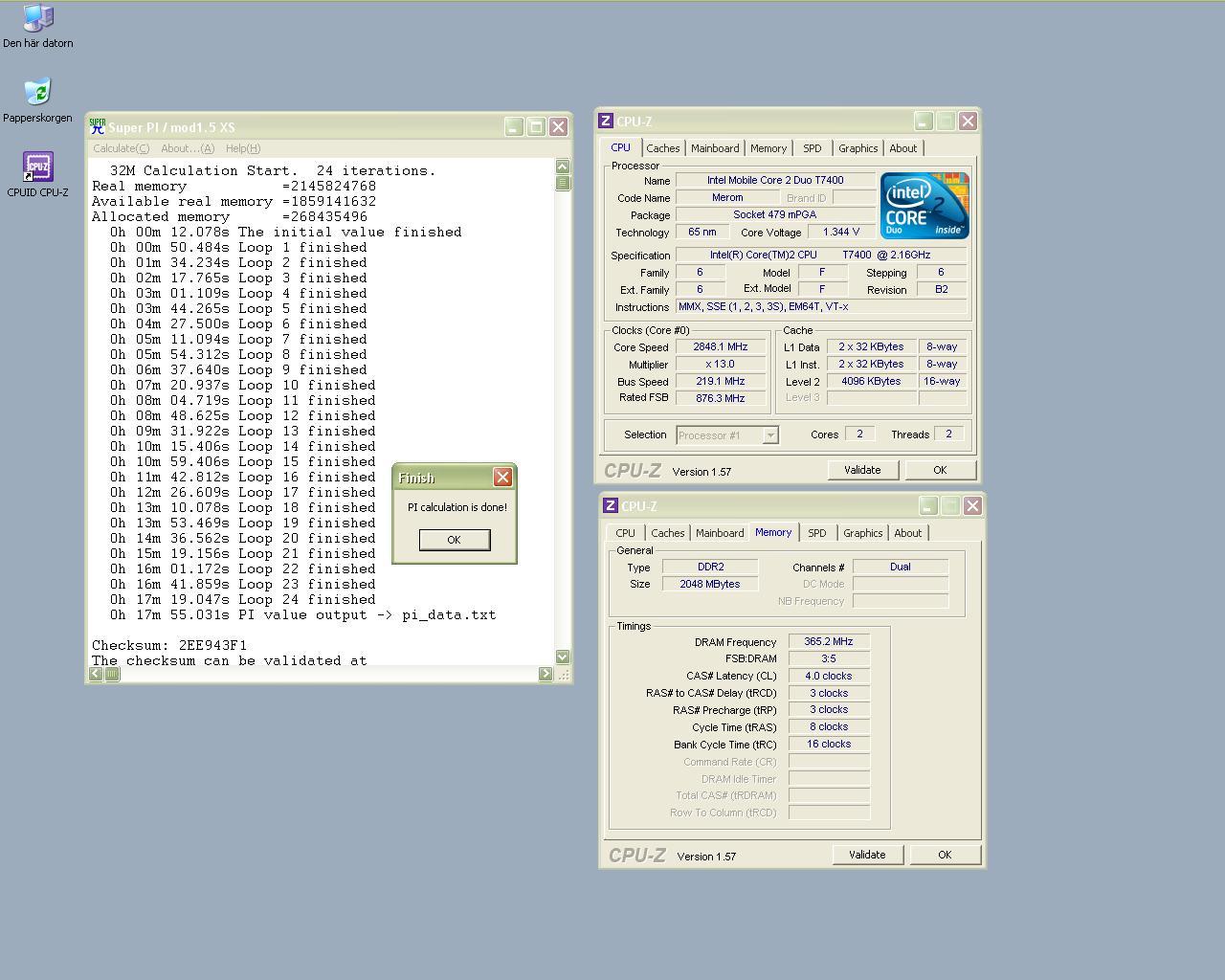Switch to CPU tab in lower CPU-Z window

[625, 533]
